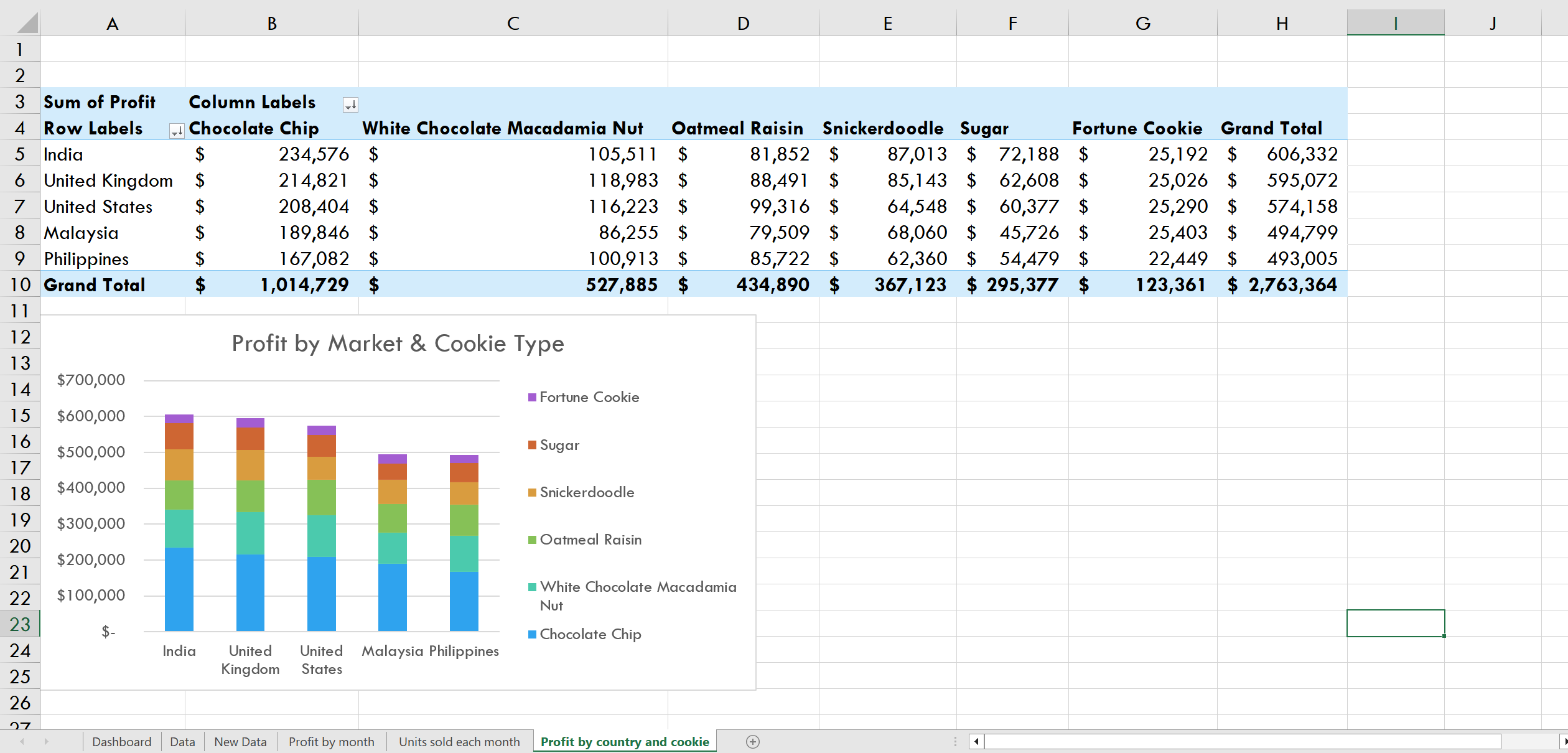The image size is (1568, 753).
Task: Click the Chocolate Chip column header cell
Action: coord(272,128)
